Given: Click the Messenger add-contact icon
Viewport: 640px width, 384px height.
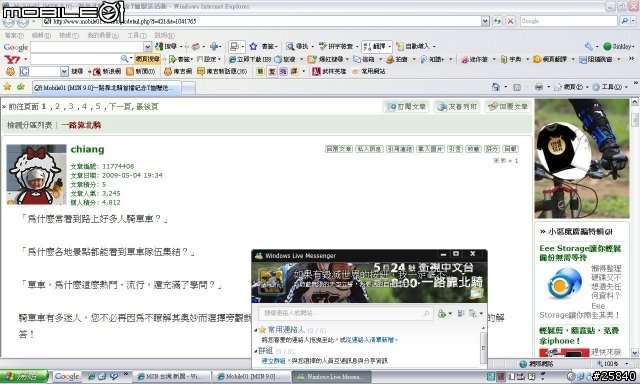Looking at the screenshot, I should pos(441,313).
